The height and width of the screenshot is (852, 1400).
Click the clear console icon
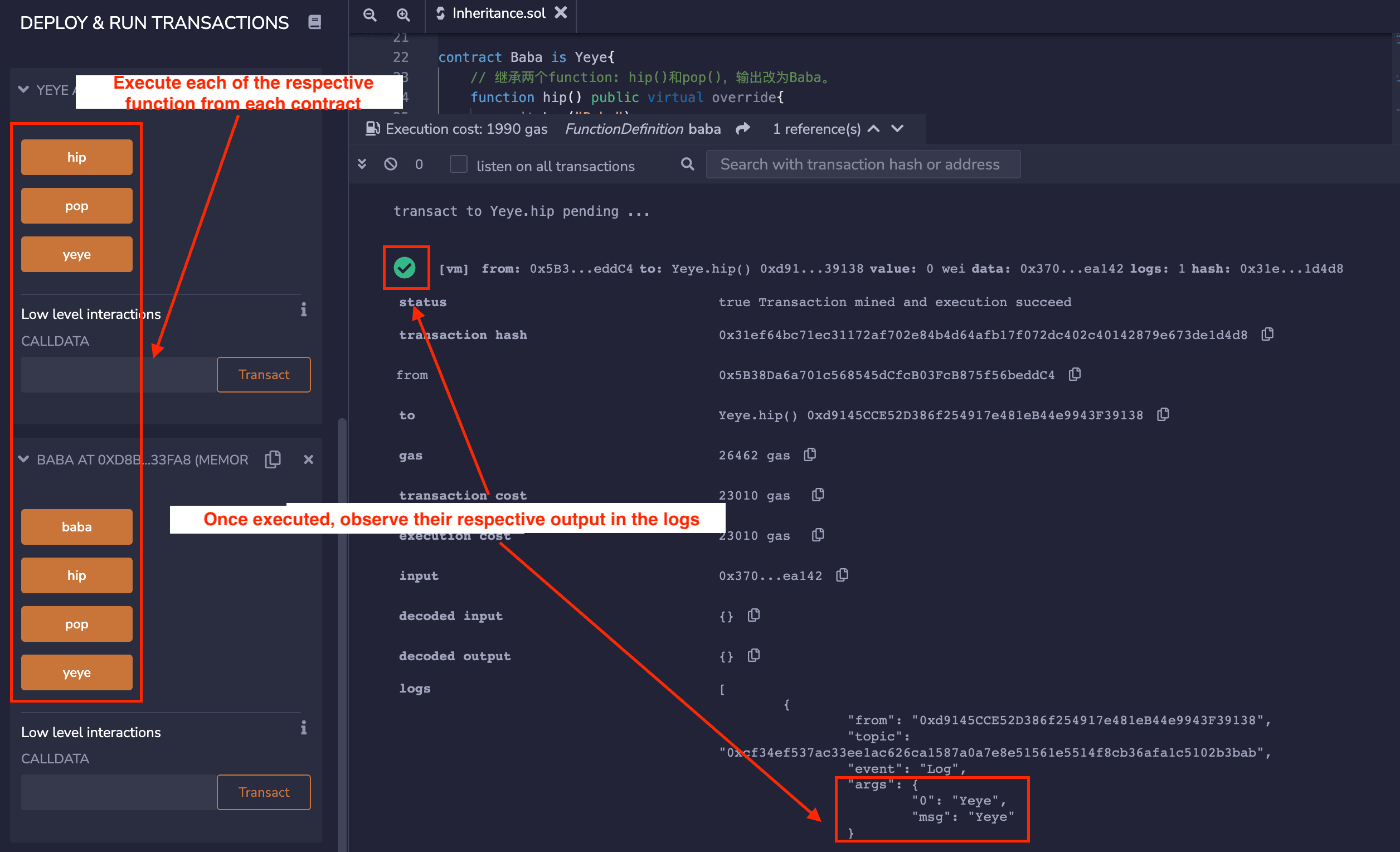(x=390, y=164)
